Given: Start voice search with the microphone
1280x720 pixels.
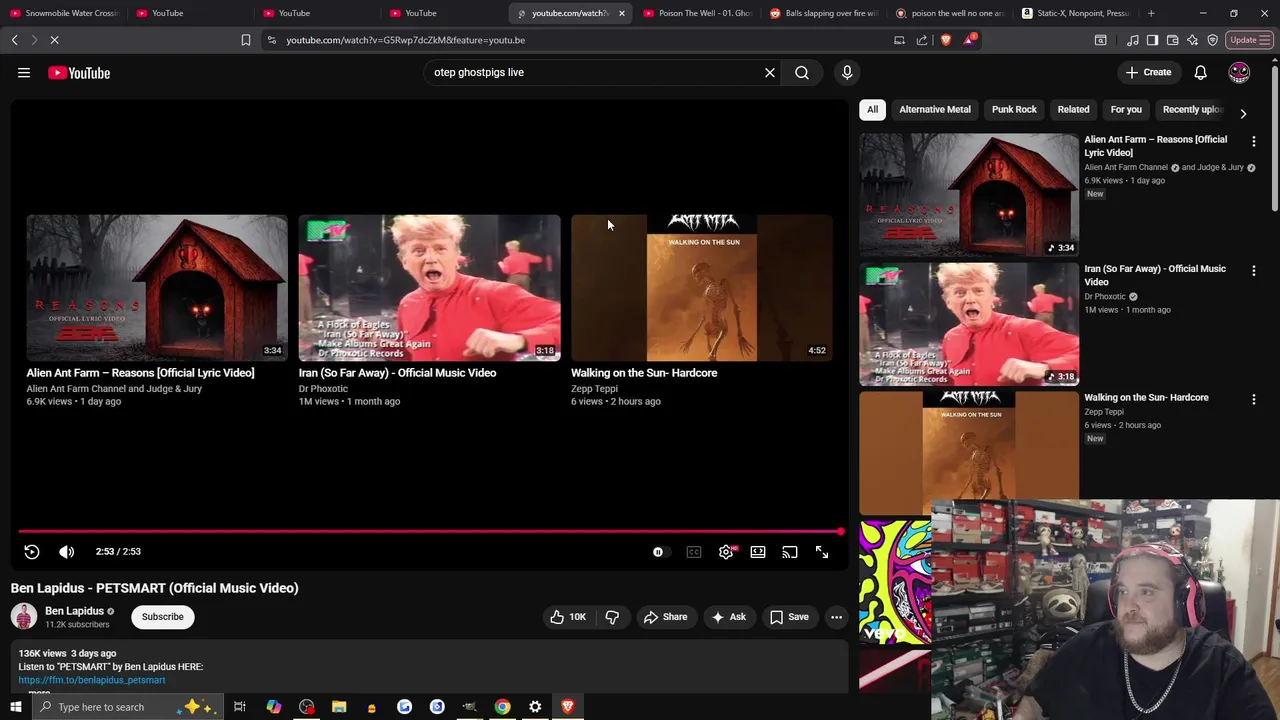Looking at the screenshot, I should pyautogui.click(x=847, y=72).
